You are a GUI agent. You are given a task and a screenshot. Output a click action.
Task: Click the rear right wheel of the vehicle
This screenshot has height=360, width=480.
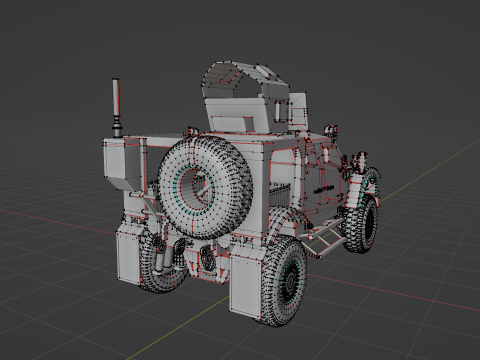[x=283, y=281]
